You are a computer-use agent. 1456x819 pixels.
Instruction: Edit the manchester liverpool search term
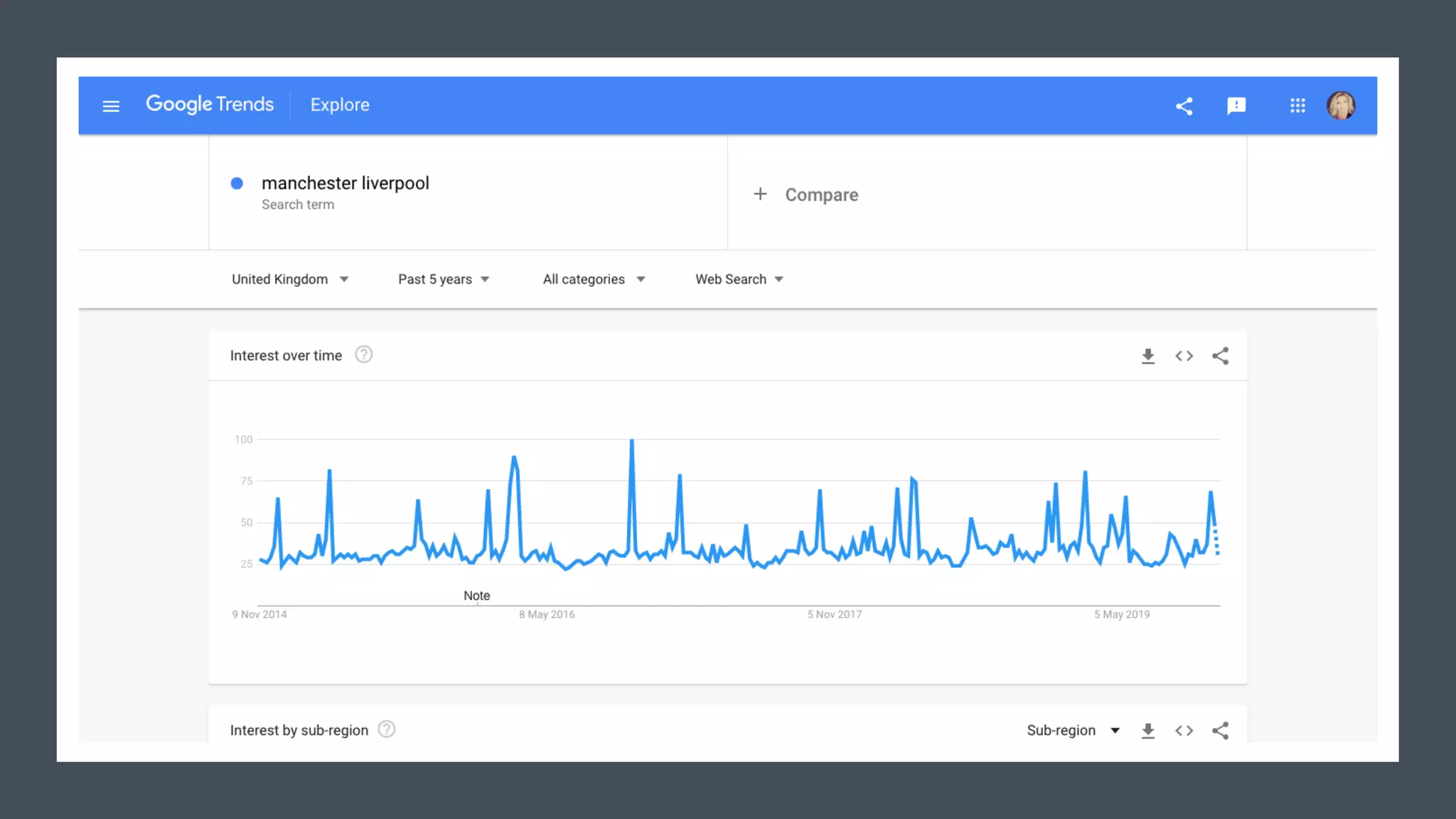pos(345,183)
